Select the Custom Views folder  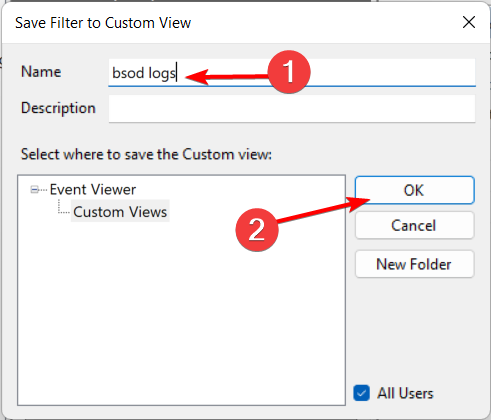tap(120, 212)
